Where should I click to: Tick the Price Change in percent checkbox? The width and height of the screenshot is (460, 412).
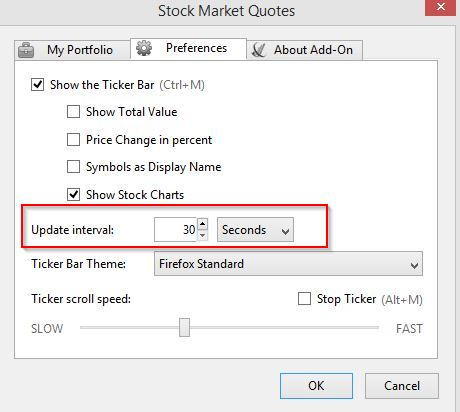73,140
